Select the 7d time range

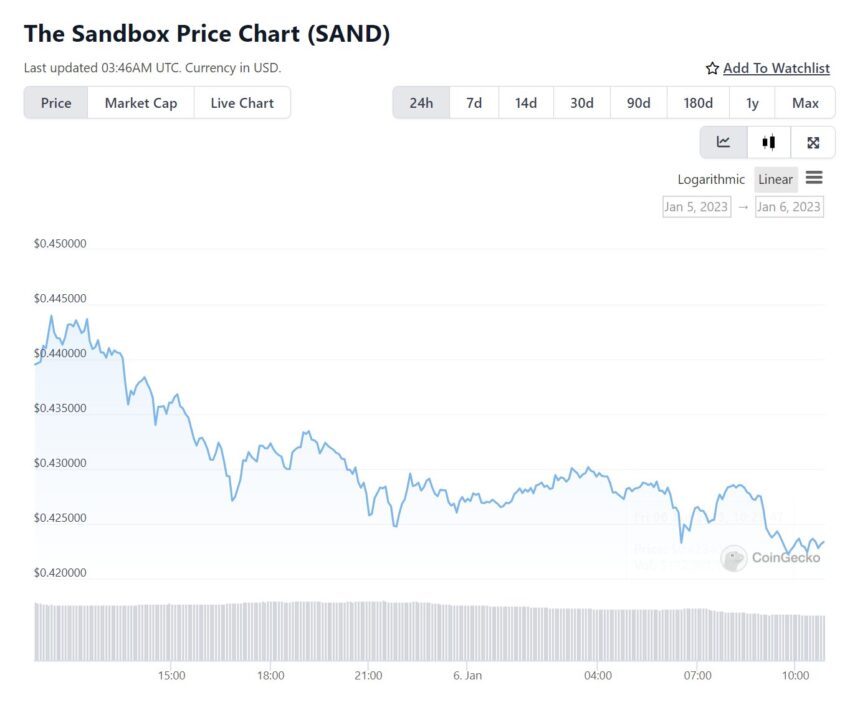[474, 102]
